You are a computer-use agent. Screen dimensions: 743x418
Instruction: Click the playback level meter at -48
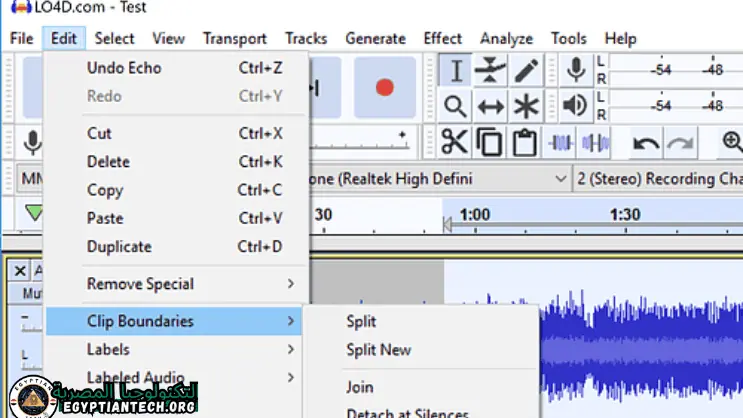click(x=712, y=105)
